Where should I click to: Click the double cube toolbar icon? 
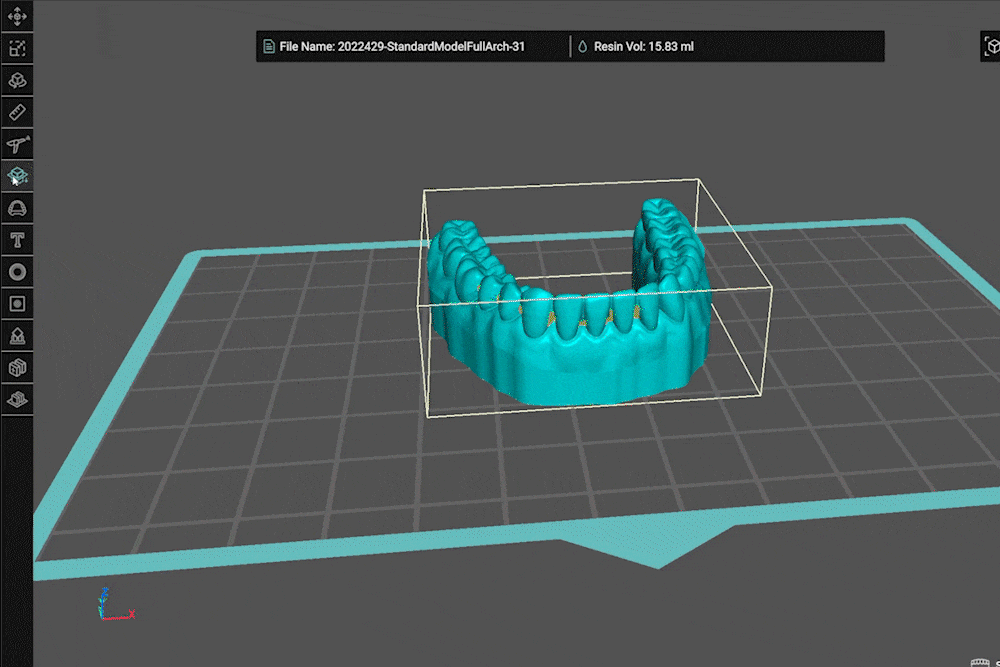[17, 368]
